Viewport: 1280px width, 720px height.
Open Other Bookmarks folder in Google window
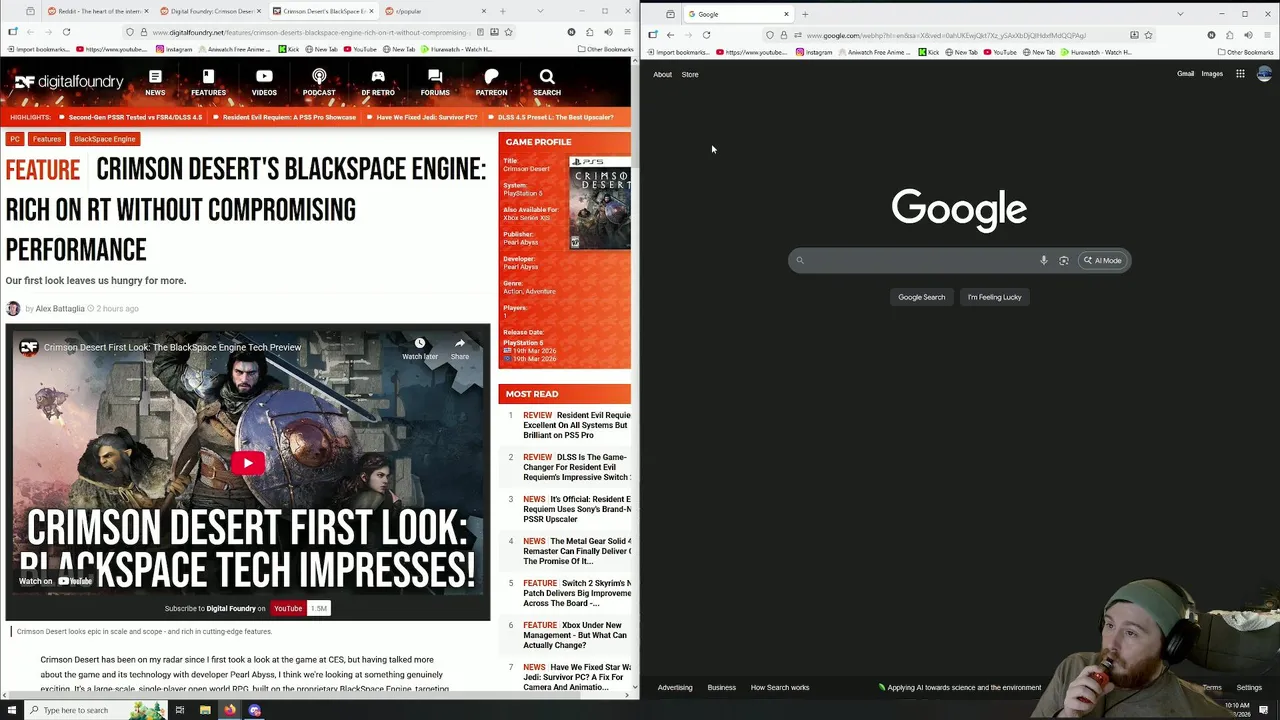click(x=1245, y=52)
